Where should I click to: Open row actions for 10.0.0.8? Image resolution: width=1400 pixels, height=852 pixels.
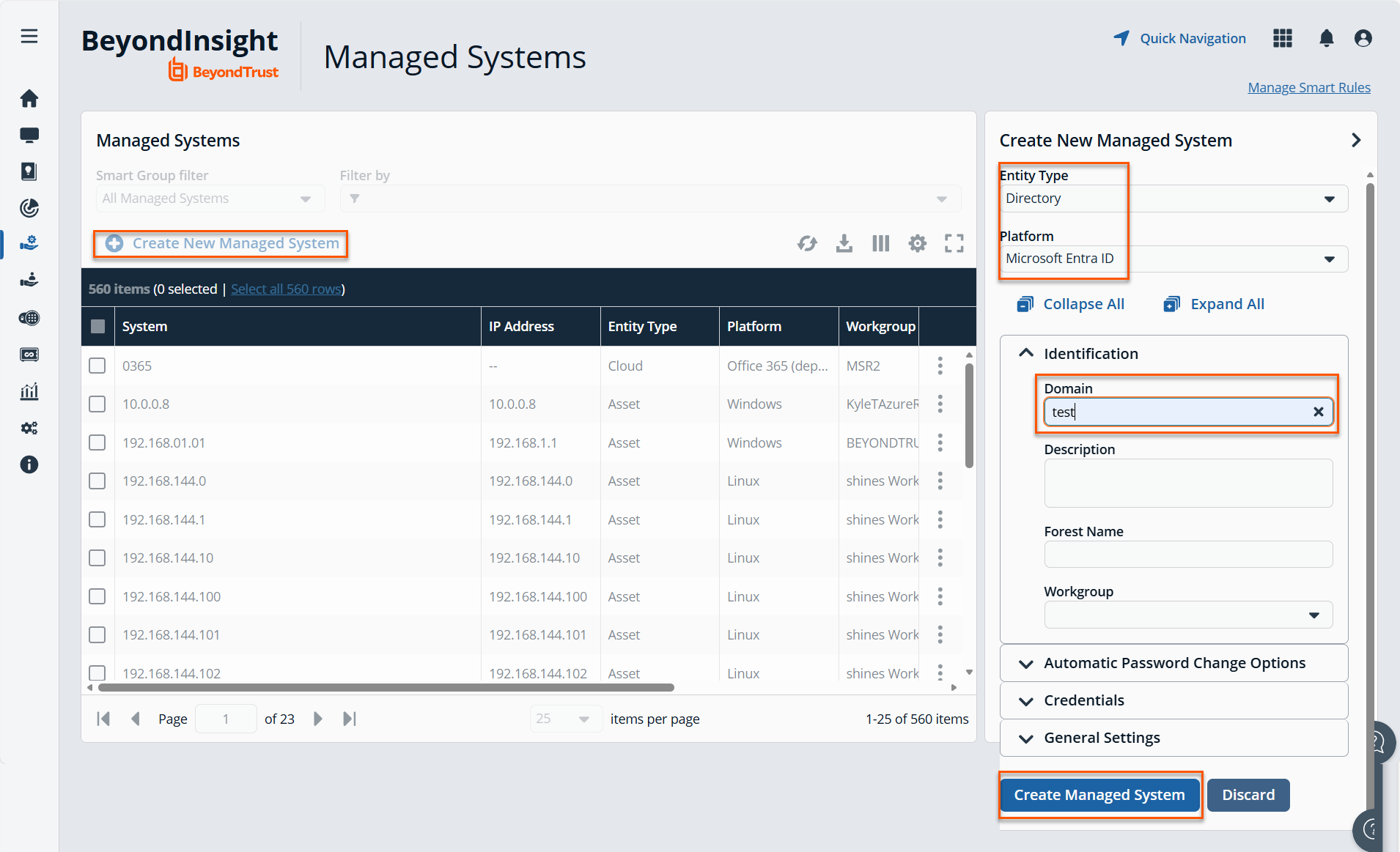[940, 404]
